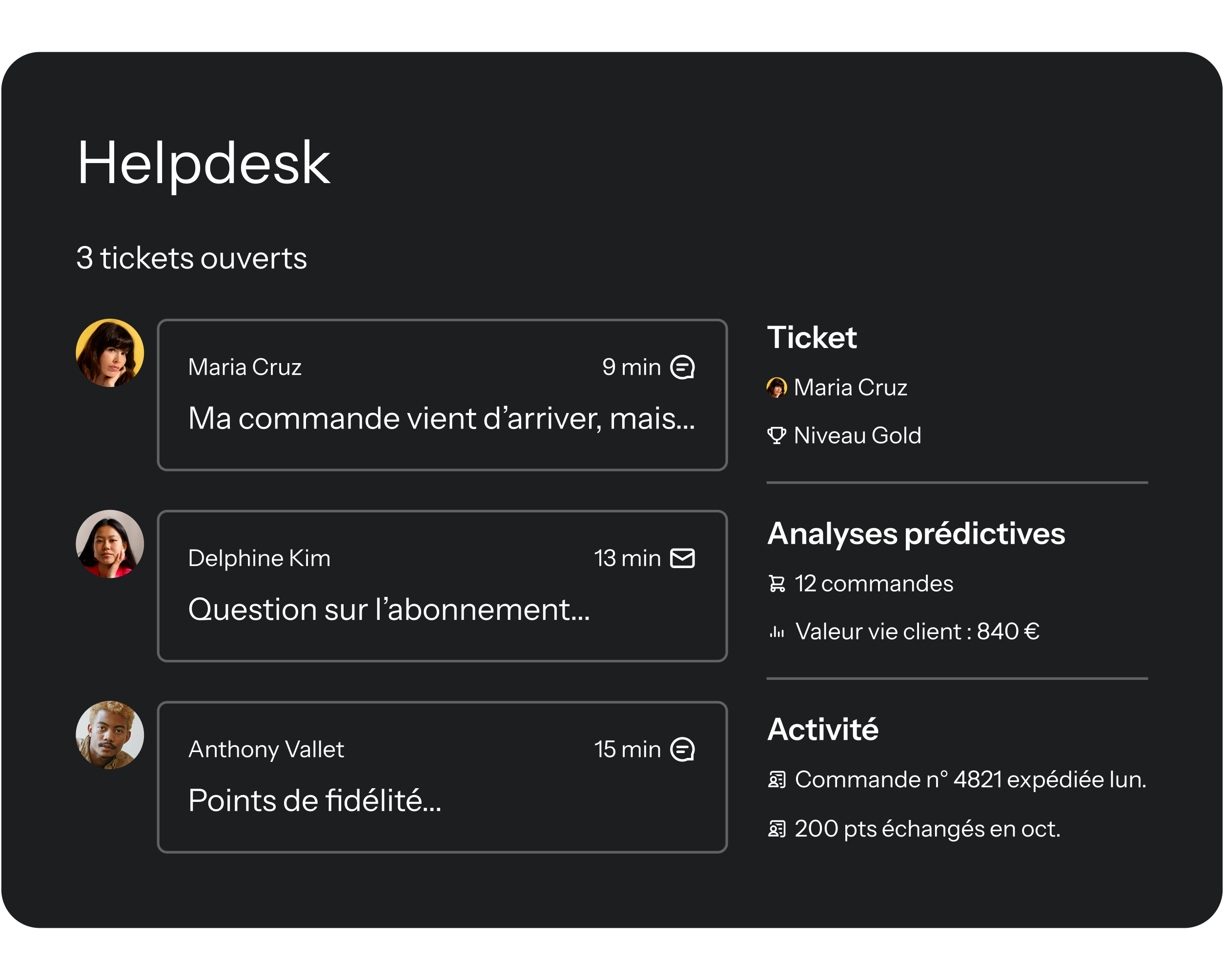Open the envelope icon on Delphine Kim's ticket
The height and width of the screenshot is (980, 1224).
(x=683, y=558)
